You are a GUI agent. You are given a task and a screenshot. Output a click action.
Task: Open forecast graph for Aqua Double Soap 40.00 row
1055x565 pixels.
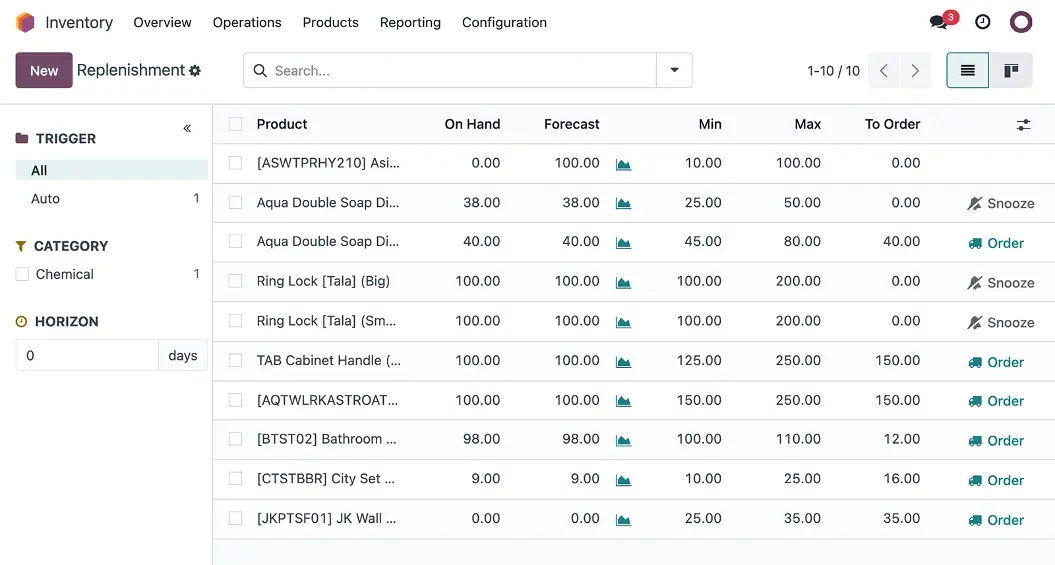tap(624, 243)
